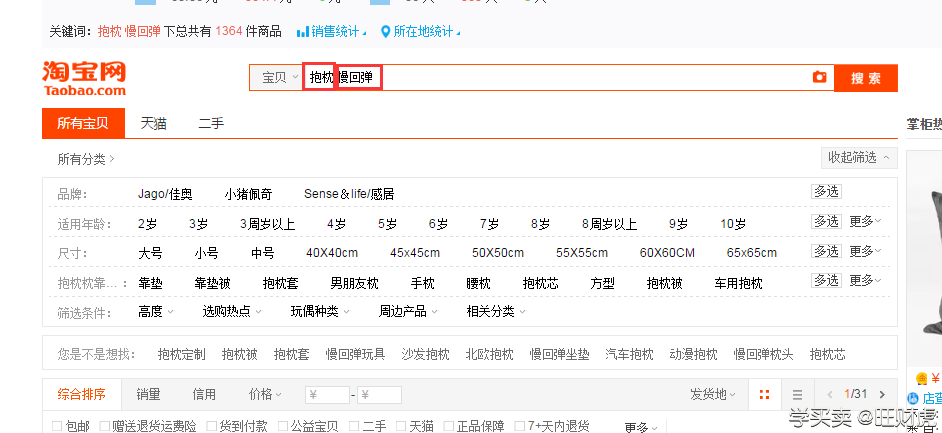The image size is (942, 433).
Task: Open the 相关分类 filter dropdown
Action: pyautogui.click(x=496, y=312)
